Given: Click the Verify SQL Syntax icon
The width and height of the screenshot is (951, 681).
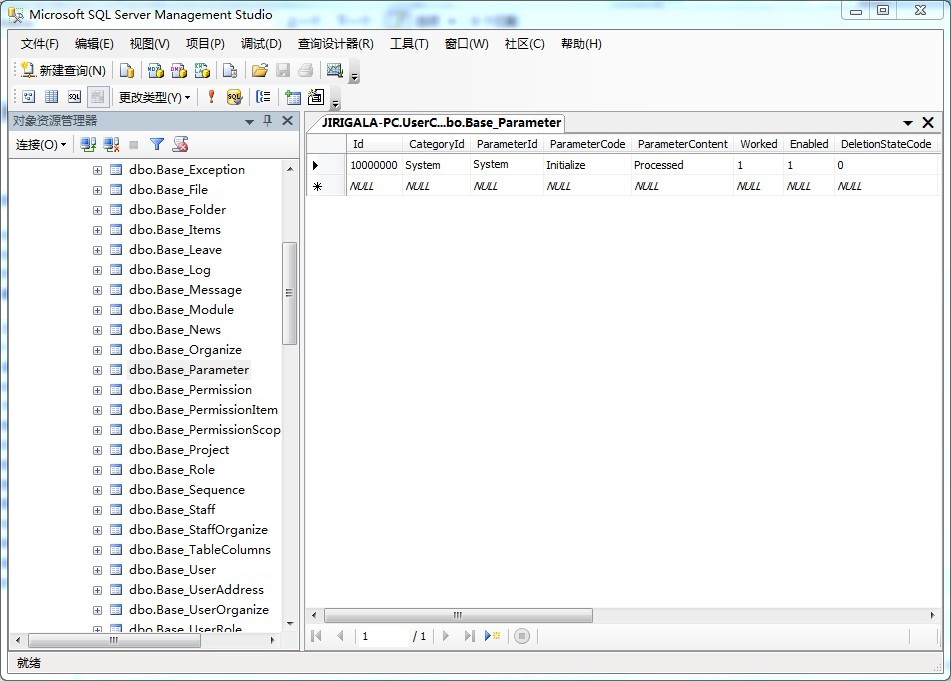Looking at the screenshot, I should [x=234, y=96].
